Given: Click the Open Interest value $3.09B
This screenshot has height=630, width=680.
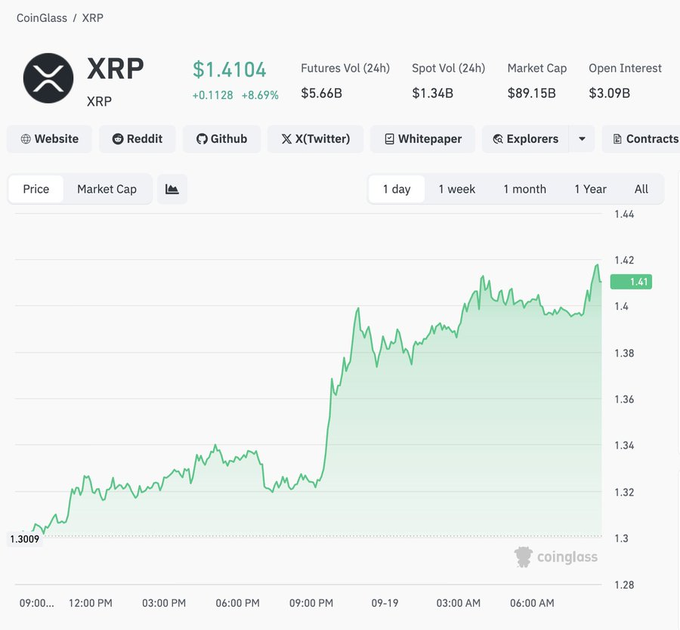Looking at the screenshot, I should (x=609, y=93).
